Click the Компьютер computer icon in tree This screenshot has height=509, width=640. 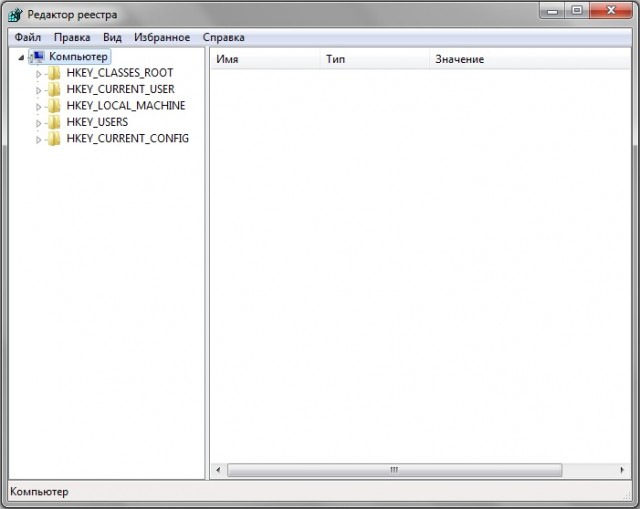pos(38,57)
